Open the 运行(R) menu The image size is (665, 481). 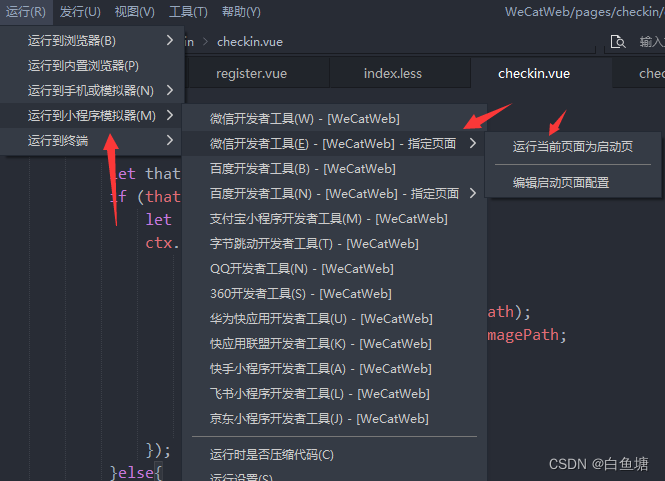[26, 12]
